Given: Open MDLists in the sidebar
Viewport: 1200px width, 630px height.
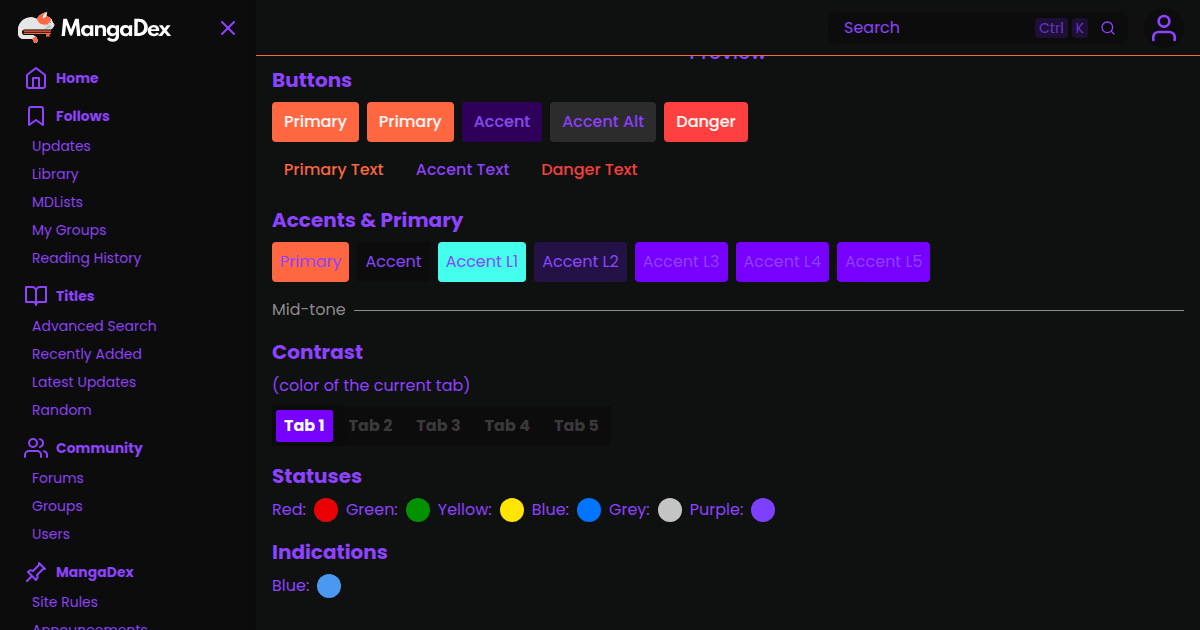Looking at the screenshot, I should [57, 202].
